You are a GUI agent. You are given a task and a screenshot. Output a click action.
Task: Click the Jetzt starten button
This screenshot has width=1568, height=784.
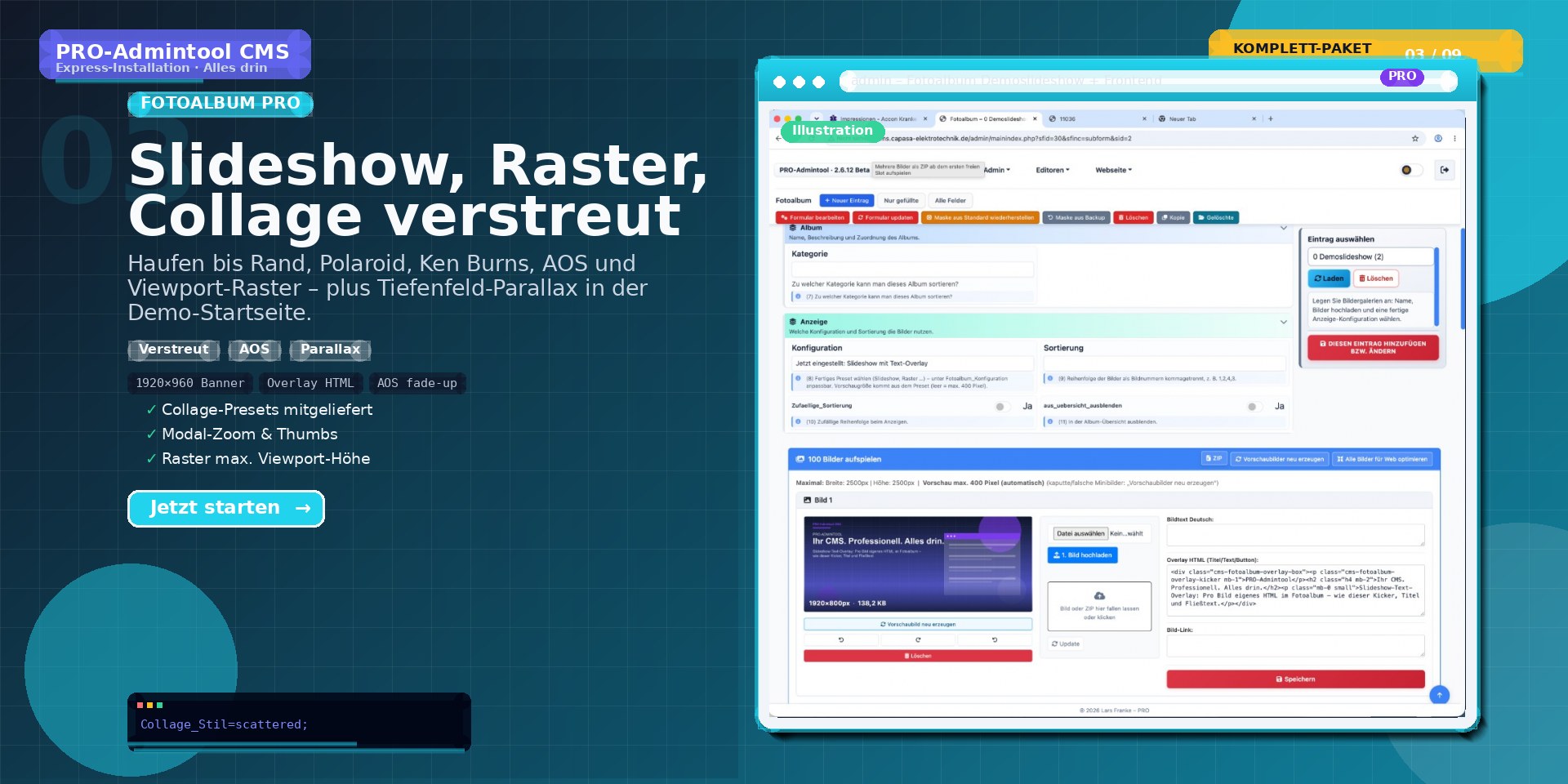[x=226, y=508]
